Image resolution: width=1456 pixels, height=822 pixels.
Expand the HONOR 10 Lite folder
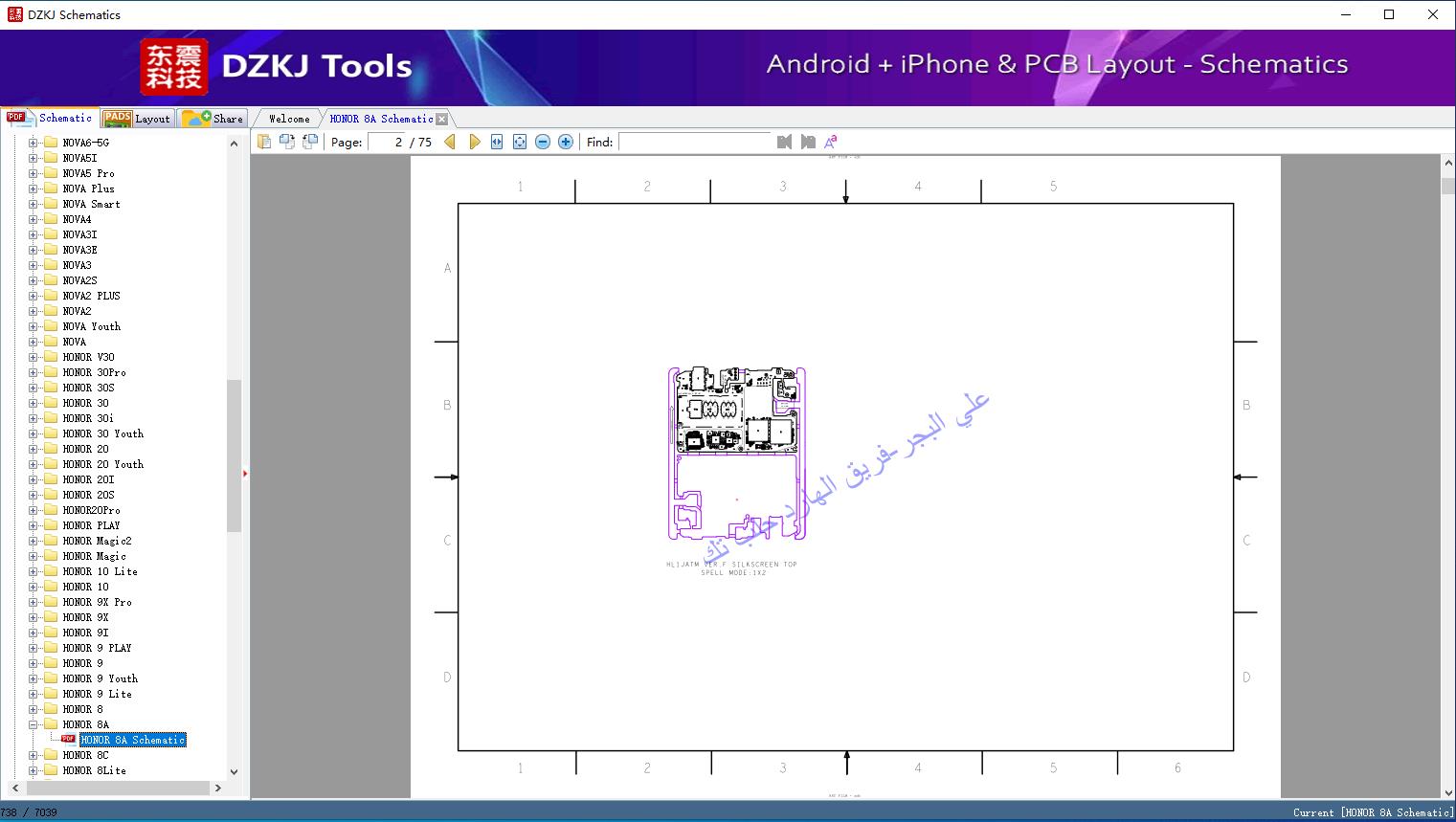click(34, 571)
